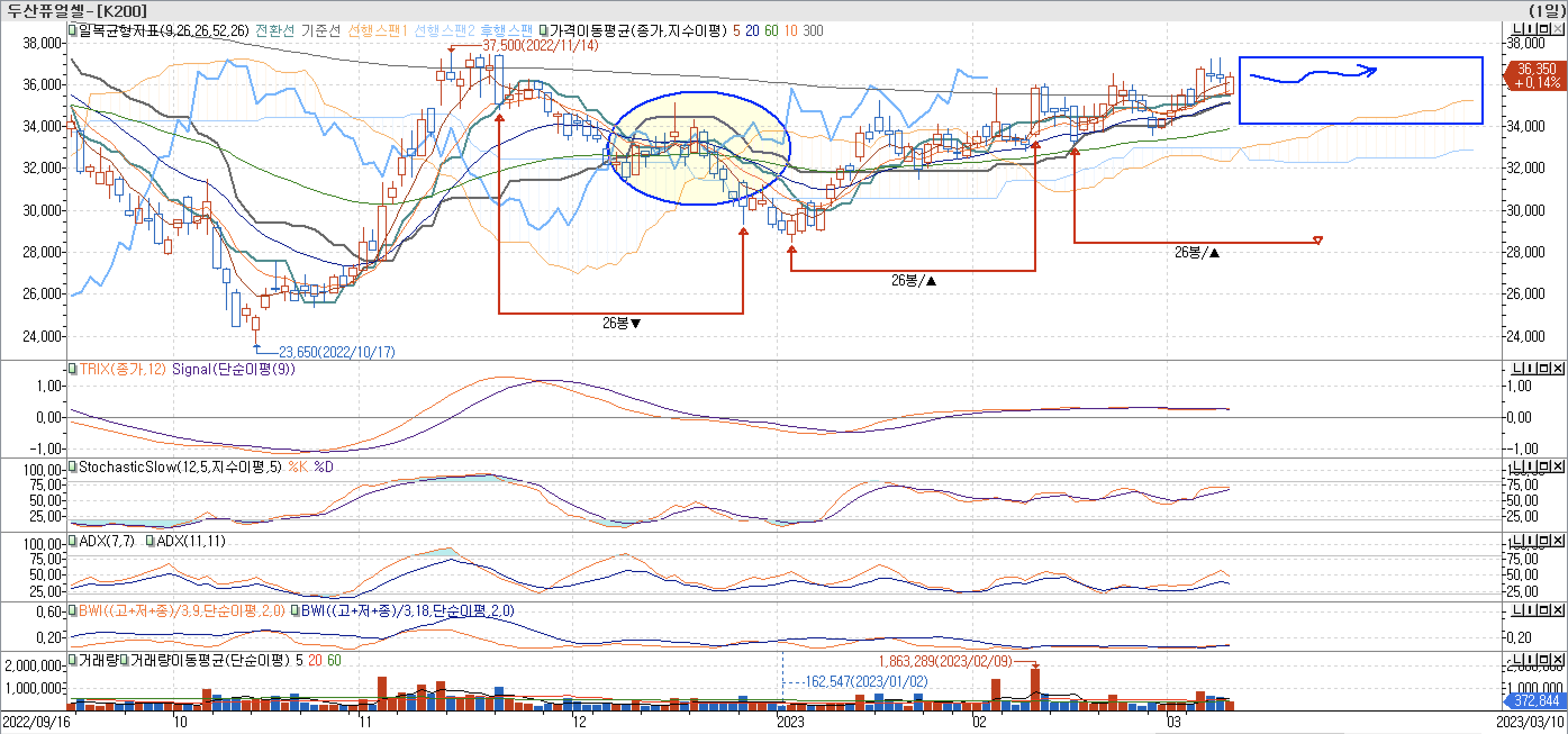Screen dimensions: 1568x734
Task: Toggle the StochasticSlow indicator checkbox
Action: 72,467
